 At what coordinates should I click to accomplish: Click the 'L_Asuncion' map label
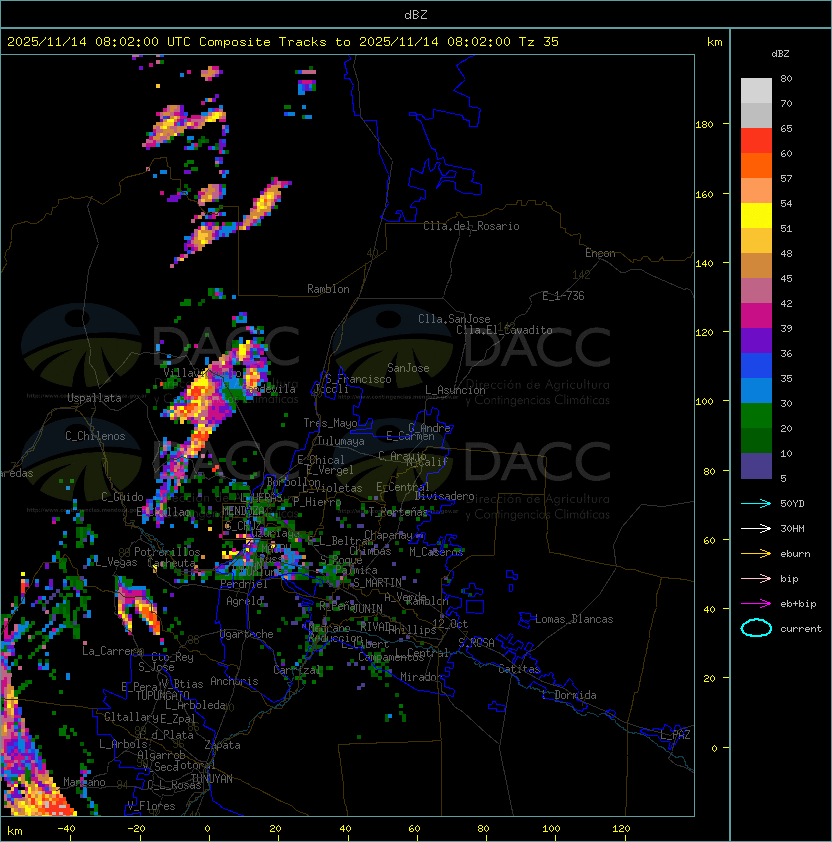(455, 390)
